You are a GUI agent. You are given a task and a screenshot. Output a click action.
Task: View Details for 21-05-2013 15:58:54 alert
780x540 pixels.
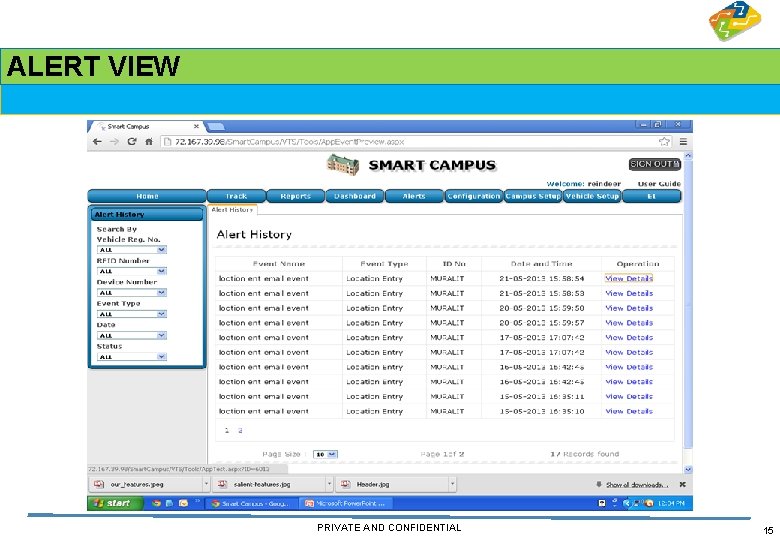629,278
